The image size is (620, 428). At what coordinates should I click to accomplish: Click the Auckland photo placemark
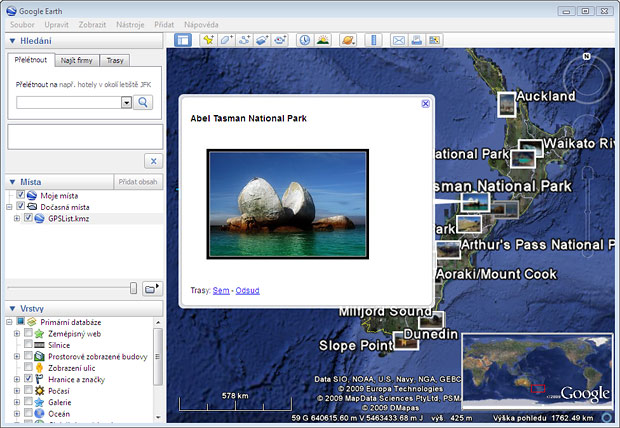point(507,104)
